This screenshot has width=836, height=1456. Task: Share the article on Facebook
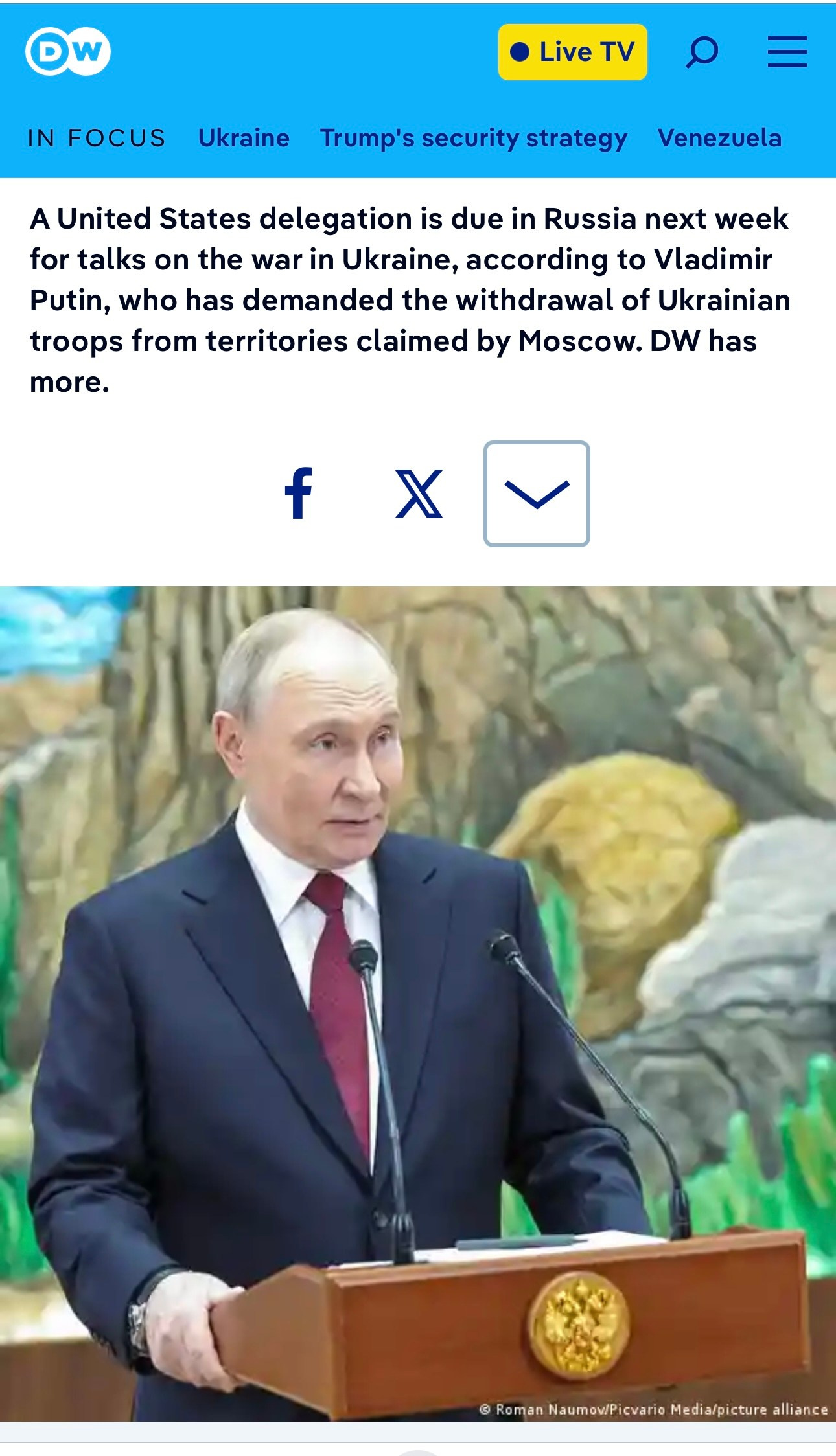[x=299, y=494]
